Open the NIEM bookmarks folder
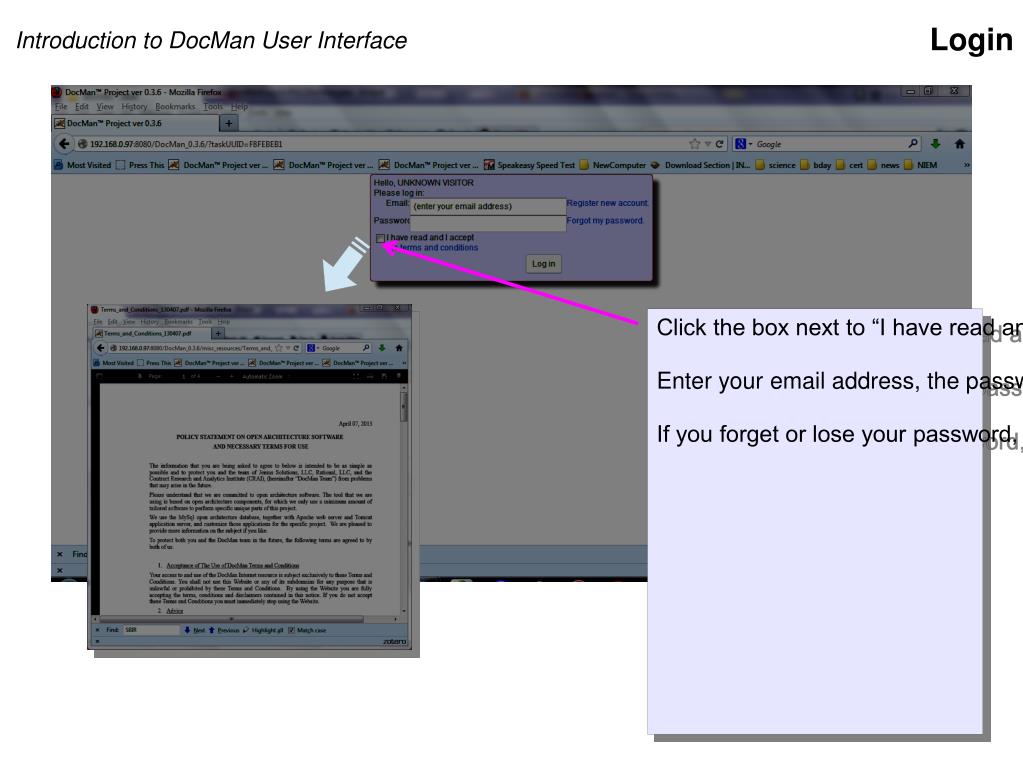1023x767 pixels. coord(921,165)
